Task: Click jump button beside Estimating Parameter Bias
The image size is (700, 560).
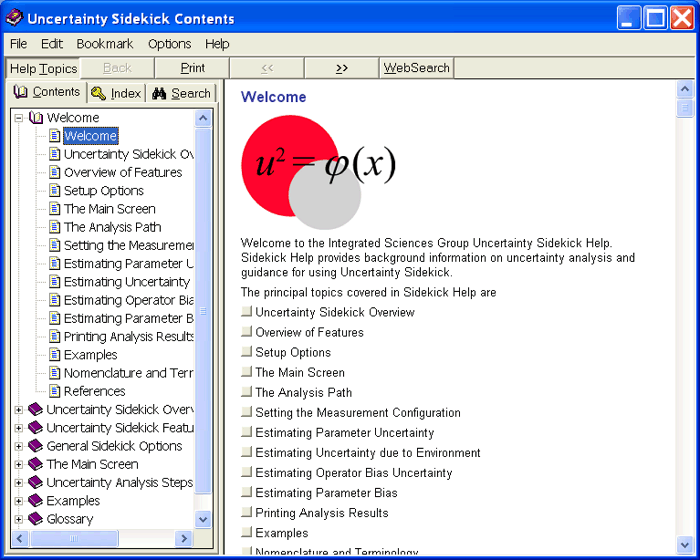Action: coord(246,492)
